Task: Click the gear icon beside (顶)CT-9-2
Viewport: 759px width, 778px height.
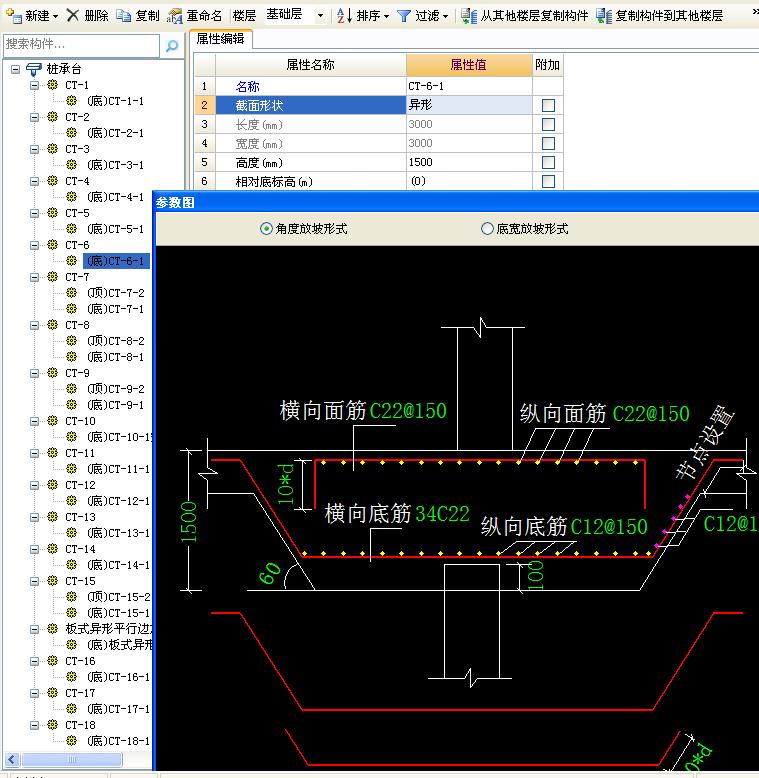Action: point(71,389)
